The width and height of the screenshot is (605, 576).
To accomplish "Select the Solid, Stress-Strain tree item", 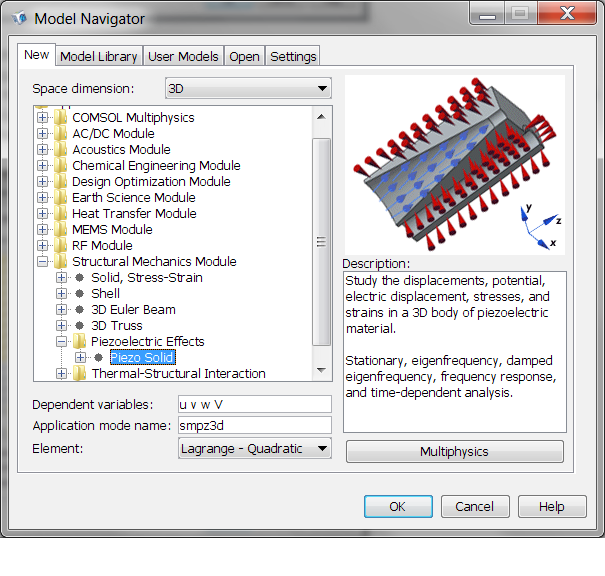I will pyautogui.click(x=147, y=277).
